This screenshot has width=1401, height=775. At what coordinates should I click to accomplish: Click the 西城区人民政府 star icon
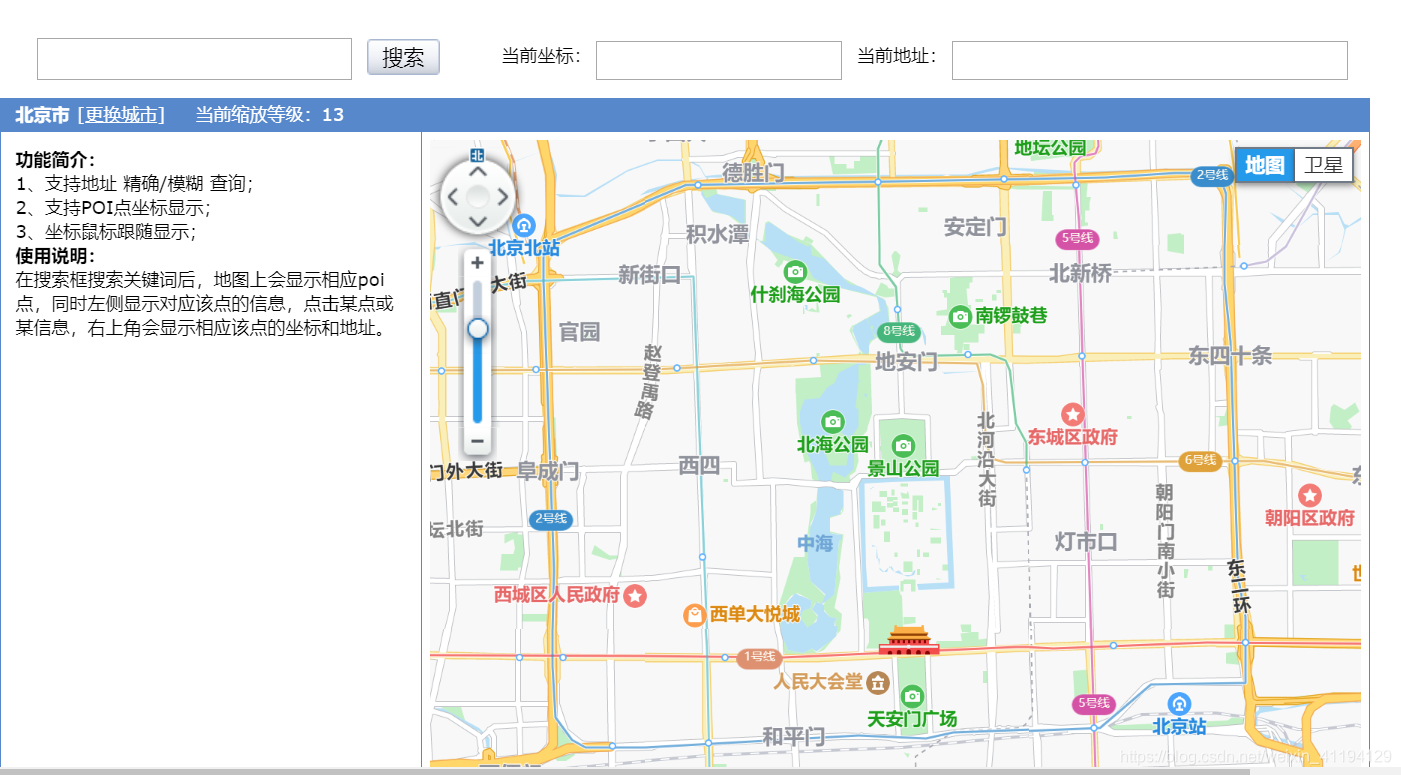coord(635,596)
